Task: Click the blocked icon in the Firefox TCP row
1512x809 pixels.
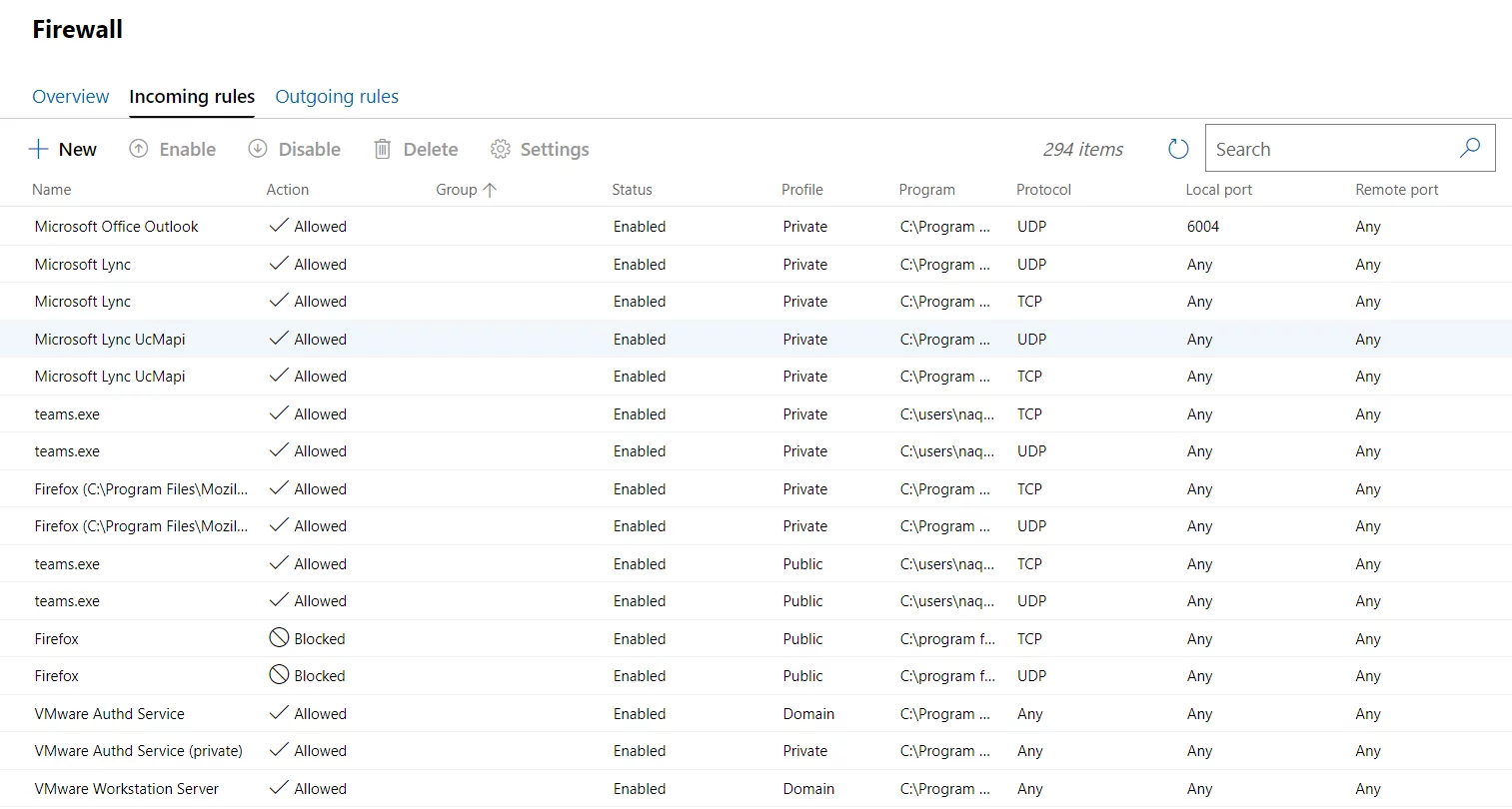Action: 279,638
